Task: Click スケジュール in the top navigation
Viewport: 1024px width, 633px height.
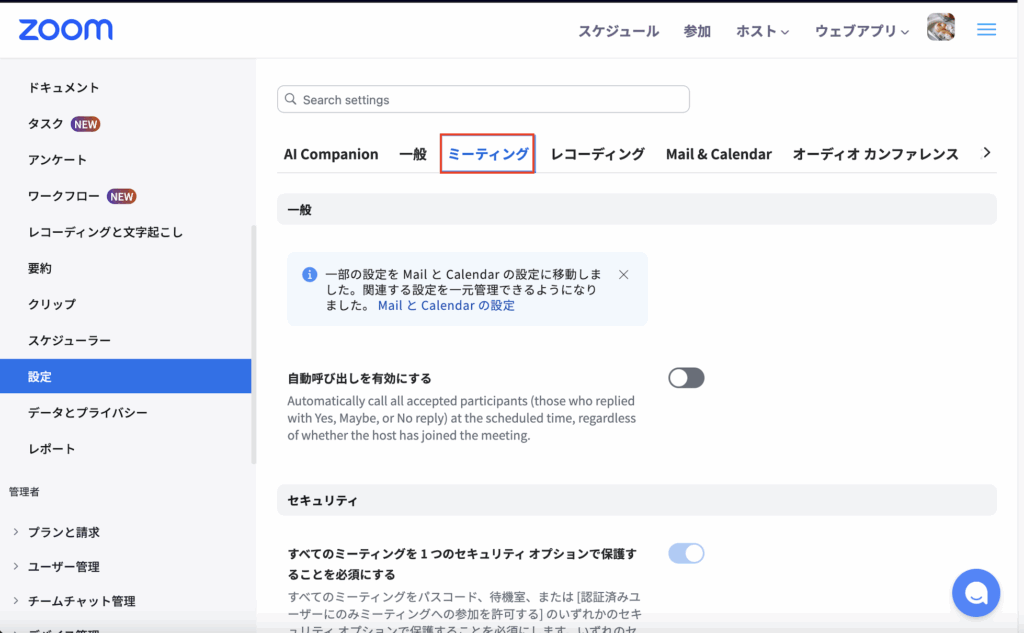Action: point(618,31)
